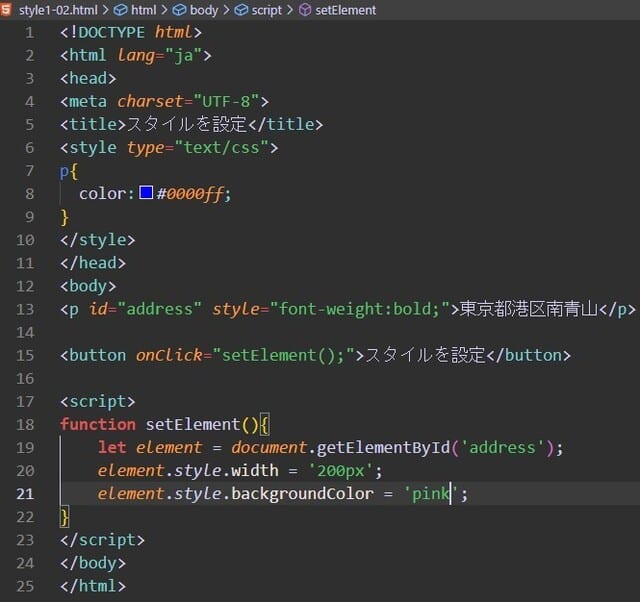Viewport: 640px width, 602px height.
Task: Open style1-02.html breadcrumb file name
Action: tap(57, 10)
